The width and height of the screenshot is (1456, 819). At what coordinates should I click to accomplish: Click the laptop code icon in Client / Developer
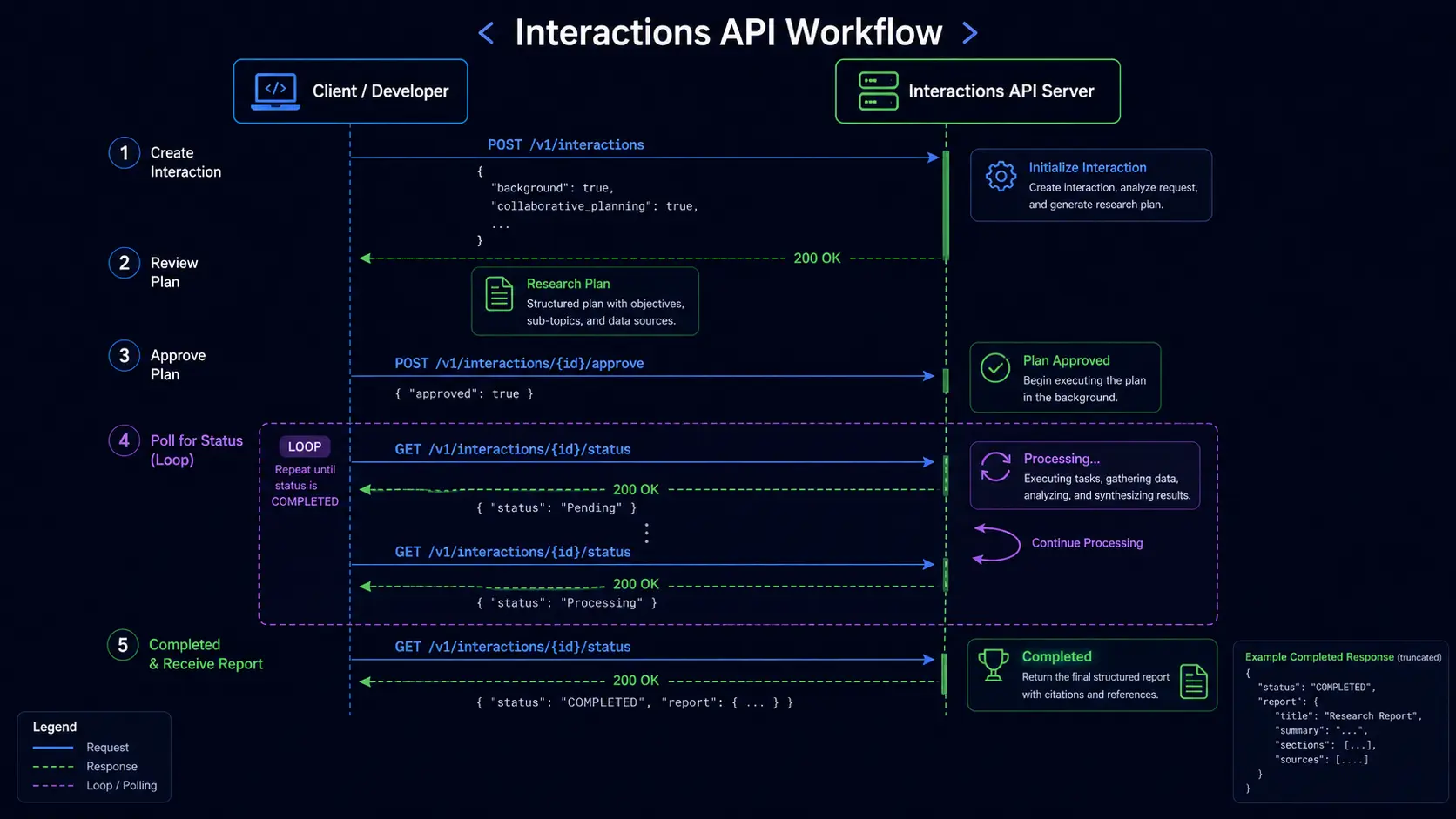275,91
